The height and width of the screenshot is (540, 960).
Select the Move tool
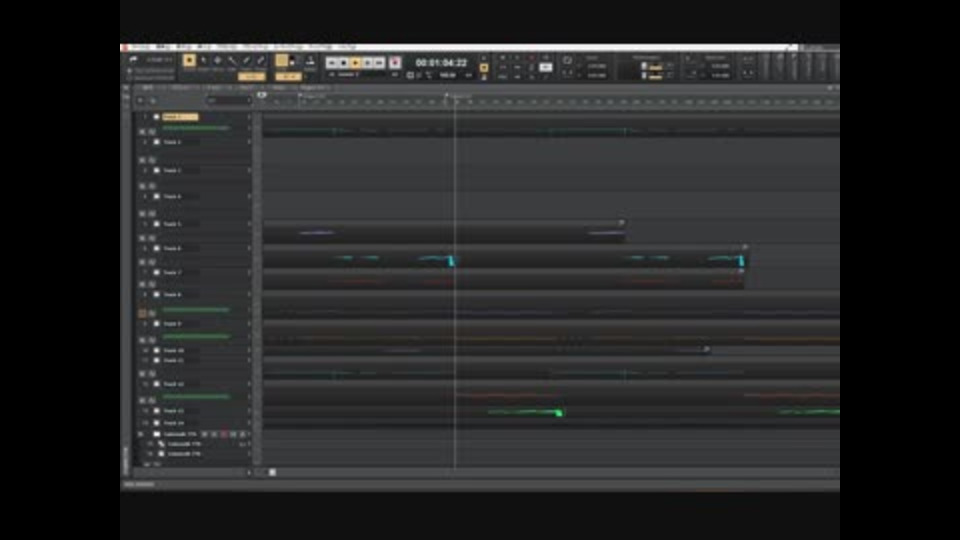[218, 60]
